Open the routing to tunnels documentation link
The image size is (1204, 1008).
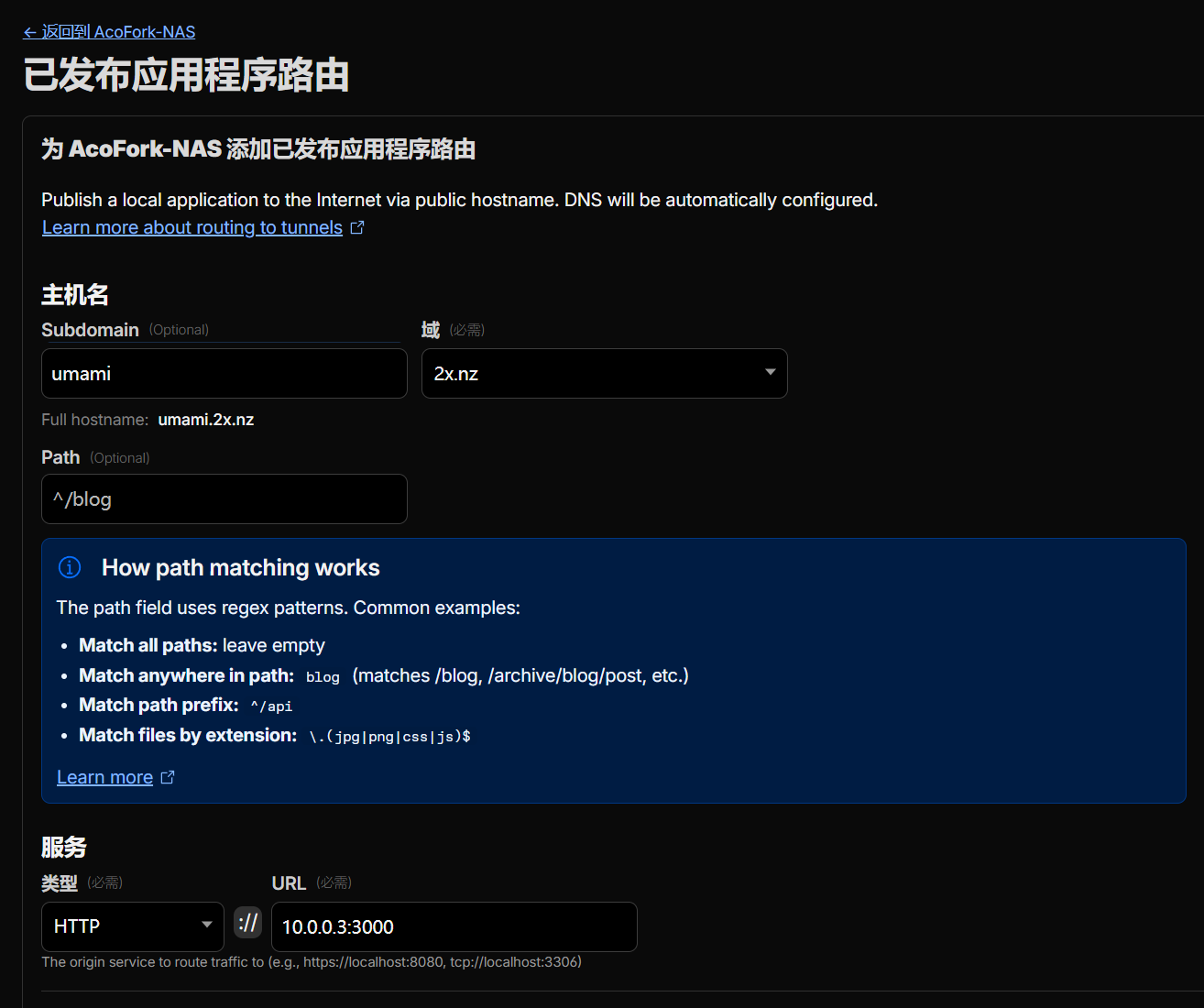192,227
